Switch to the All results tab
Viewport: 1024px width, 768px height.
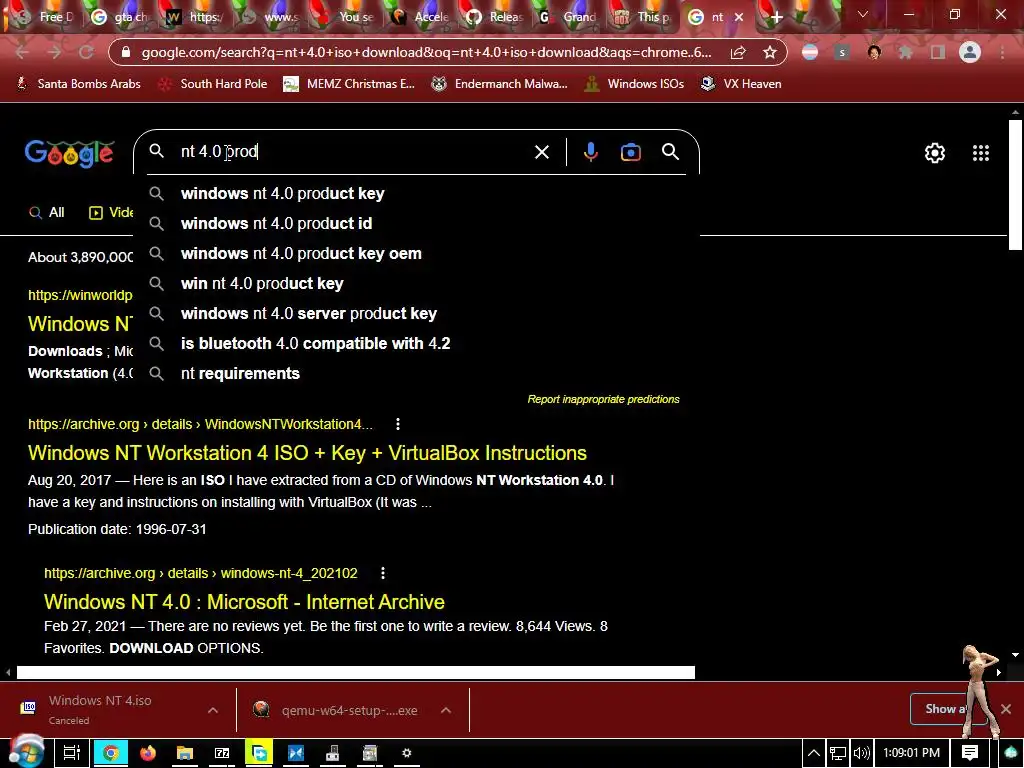46,212
